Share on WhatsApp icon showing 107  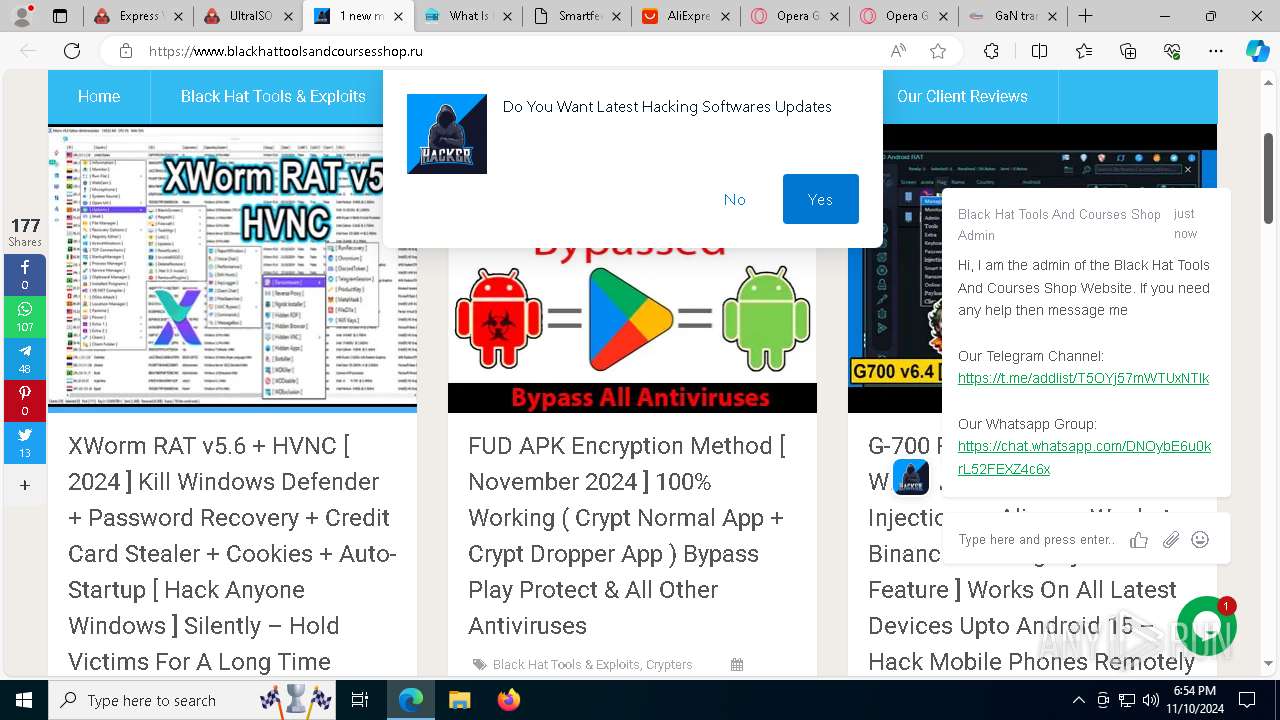[25, 317]
